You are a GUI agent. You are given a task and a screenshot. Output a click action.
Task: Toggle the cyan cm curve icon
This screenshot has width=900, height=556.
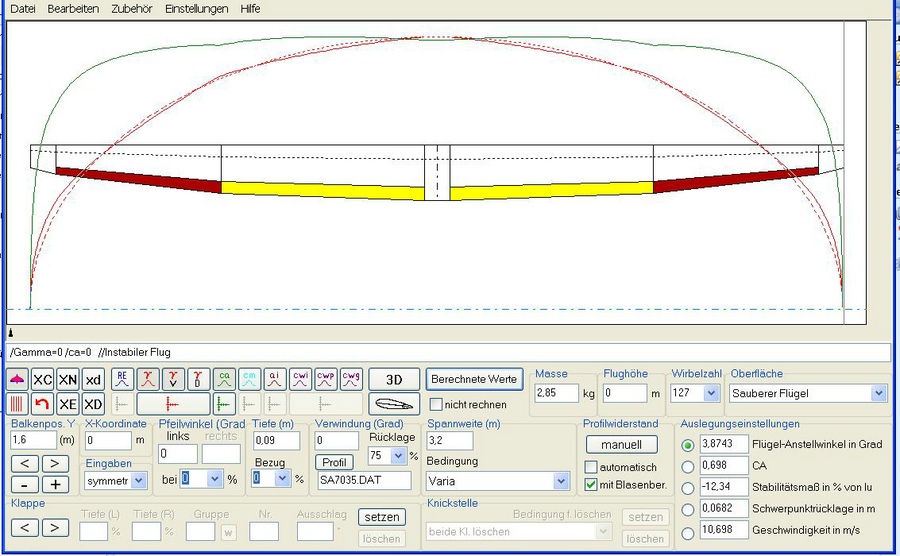point(250,379)
